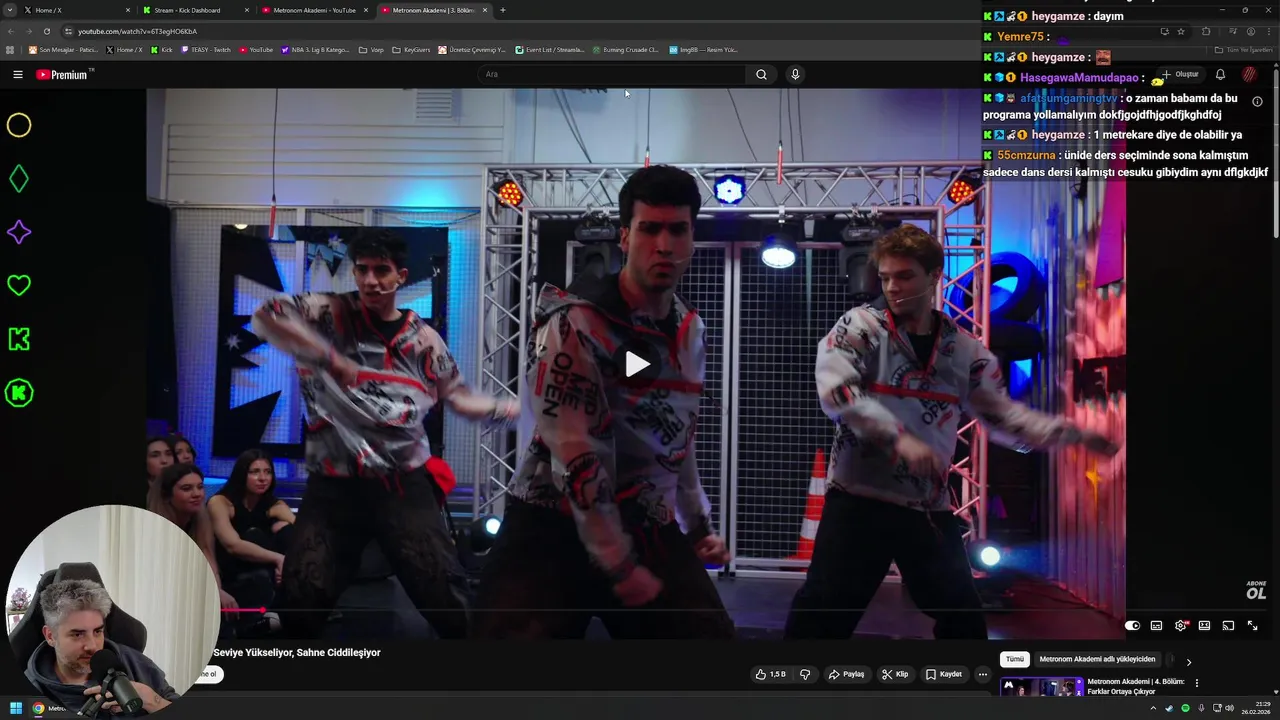Share the video via Paylaş
Image resolution: width=1280 pixels, height=720 pixels.
(x=846, y=674)
